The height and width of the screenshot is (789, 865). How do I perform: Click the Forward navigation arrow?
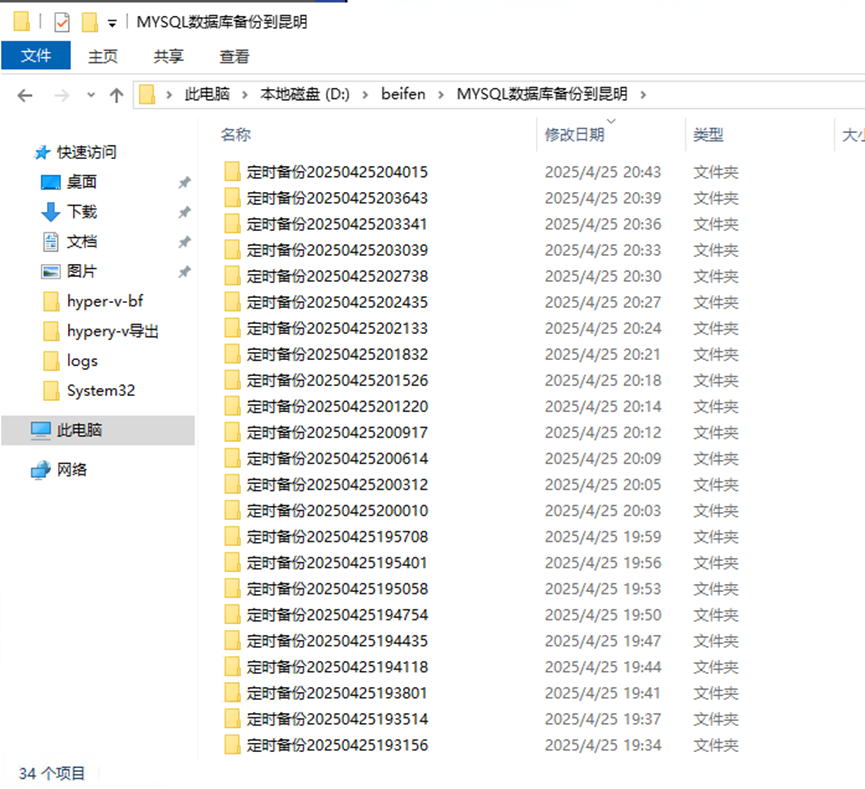coord(62,95)
